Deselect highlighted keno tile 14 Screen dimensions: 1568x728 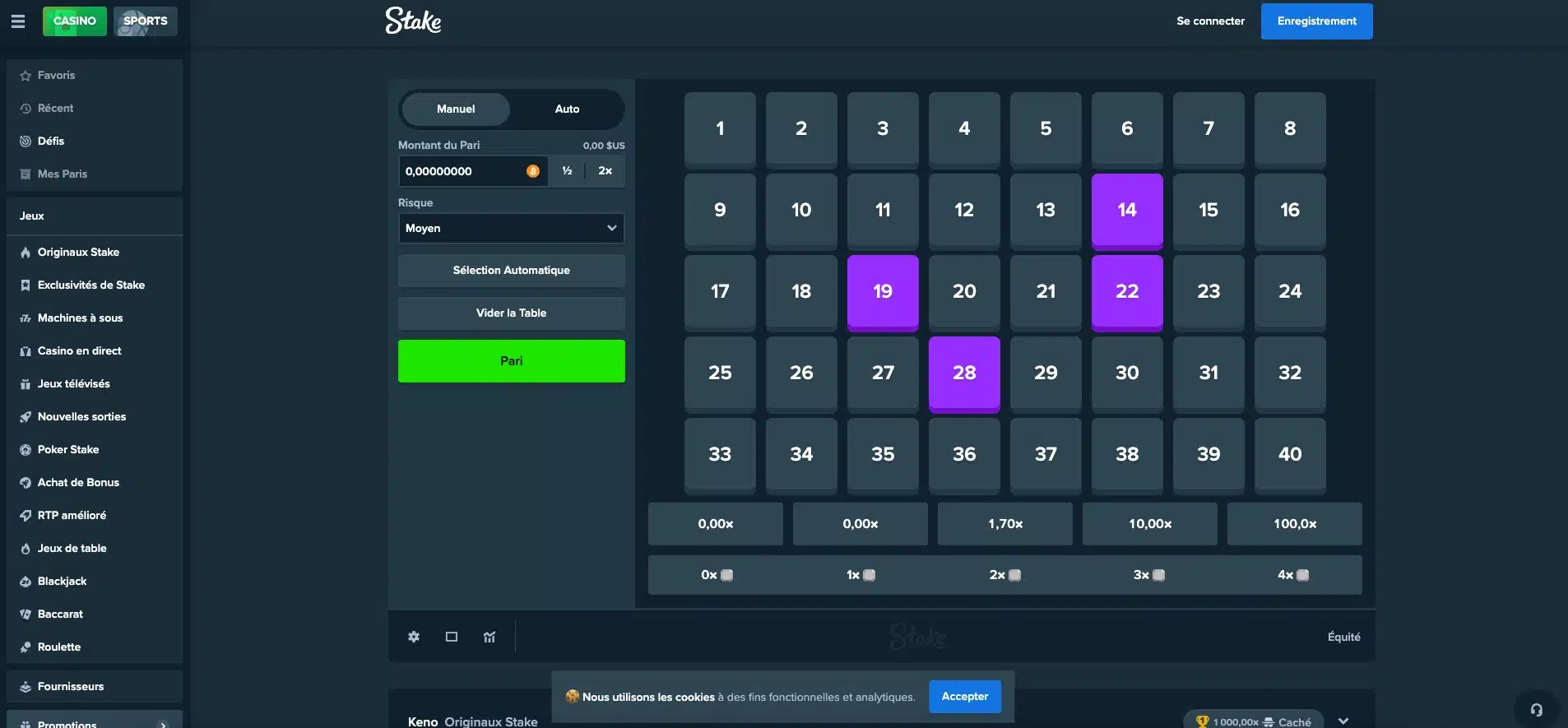(1127, 211)
